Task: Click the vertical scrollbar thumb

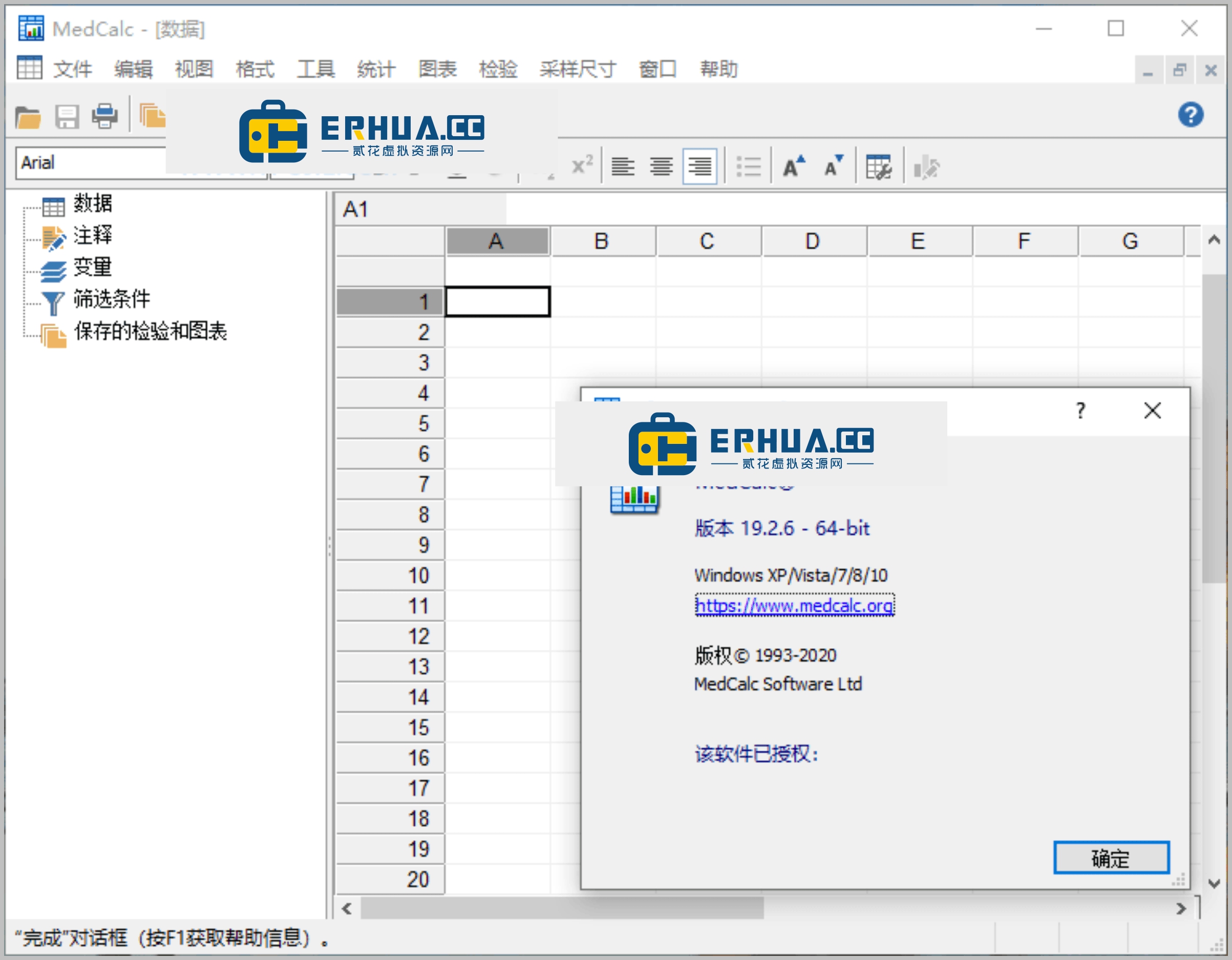Action: click(1214, 429)
